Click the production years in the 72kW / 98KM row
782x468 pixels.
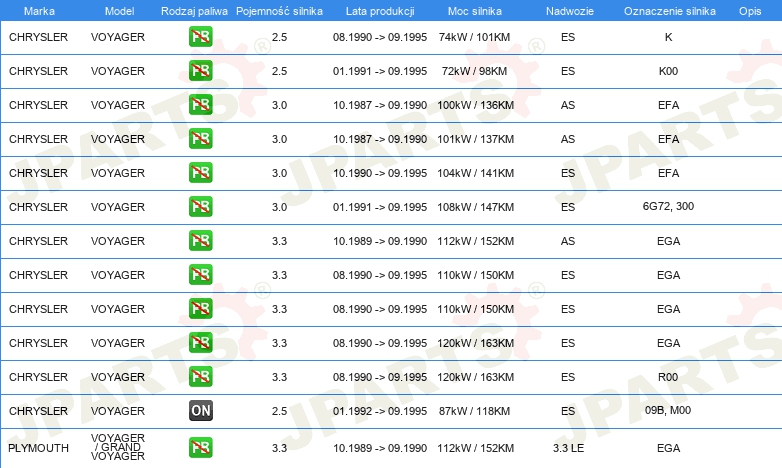point(380,71)
